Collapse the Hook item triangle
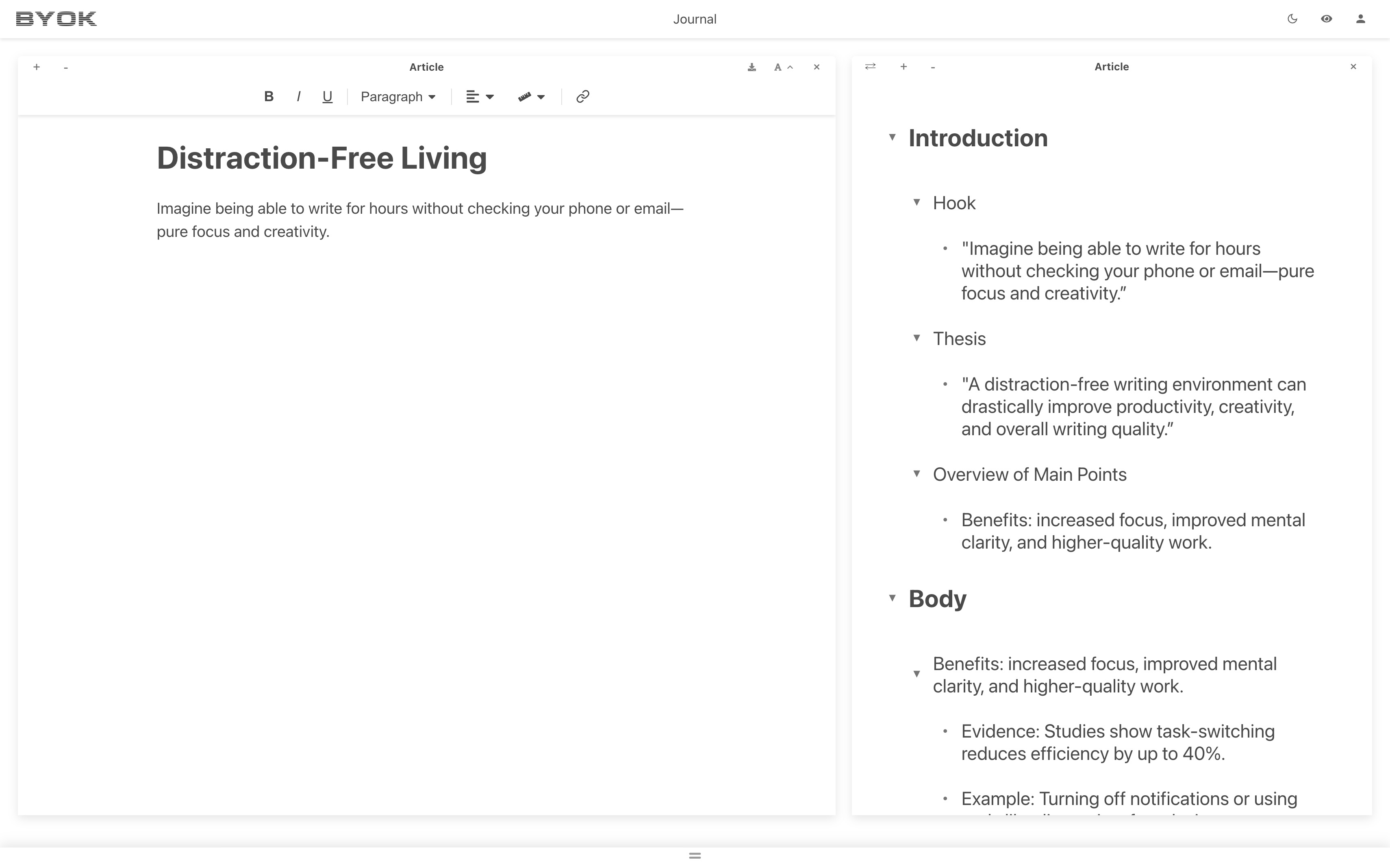Image resolution: width=1390 pixels, height=868 pixels. (x=917, y=202)
